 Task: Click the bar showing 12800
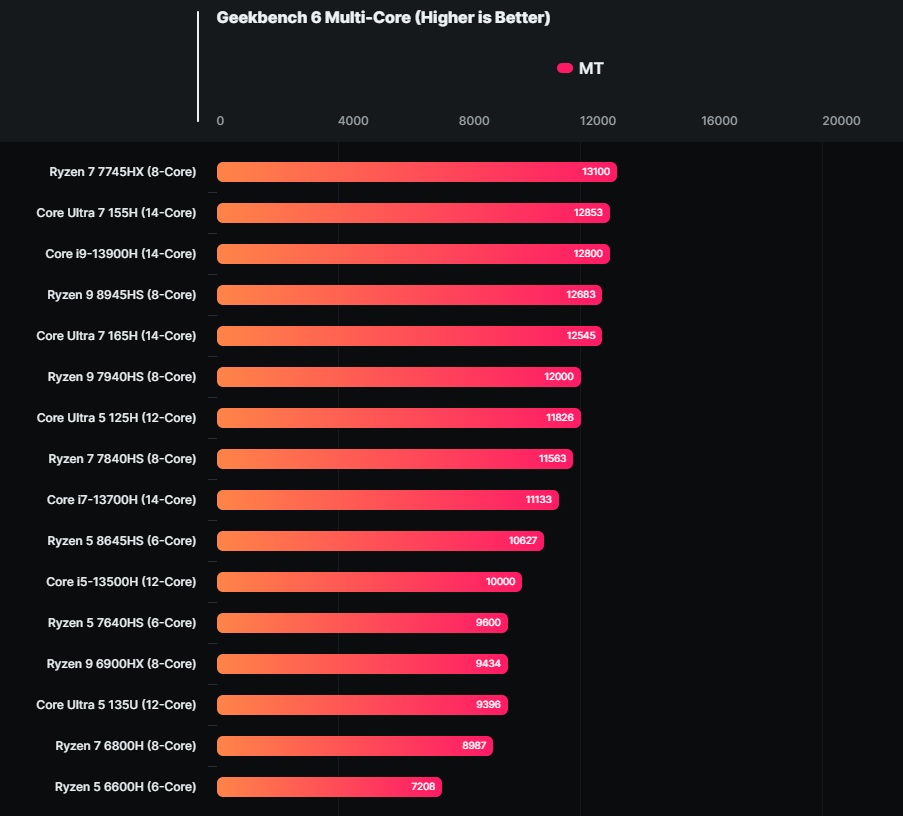413,253
